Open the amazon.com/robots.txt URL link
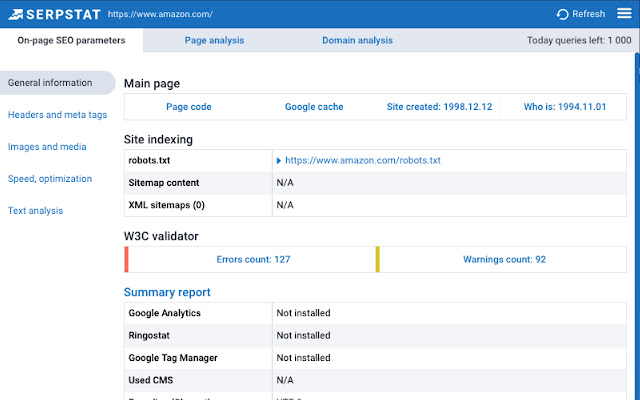Viewport: 640px width, 400px height. [x=363, y=160]
